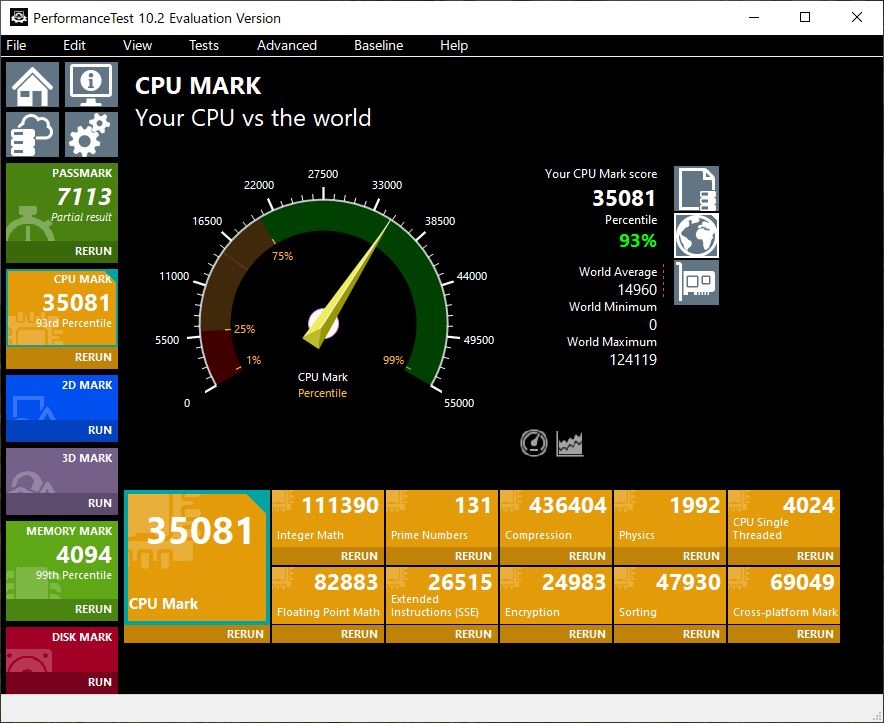Click the 93% percentile value

click(638, 241)
